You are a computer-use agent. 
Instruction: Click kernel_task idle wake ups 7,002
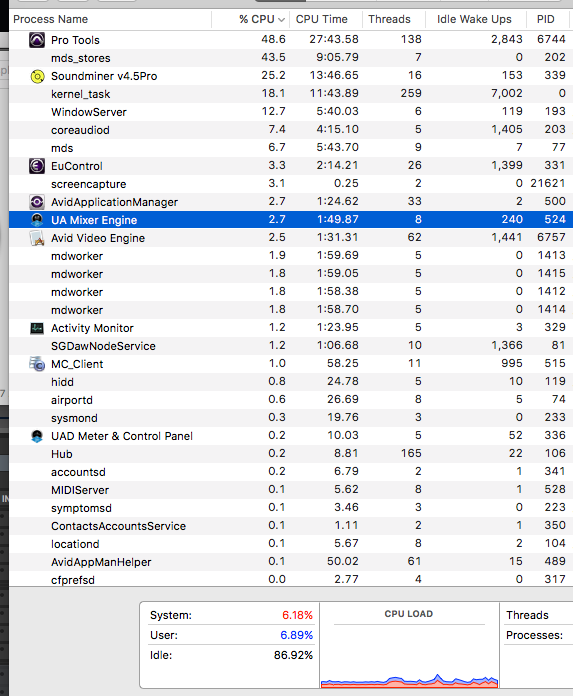(507, 93)
